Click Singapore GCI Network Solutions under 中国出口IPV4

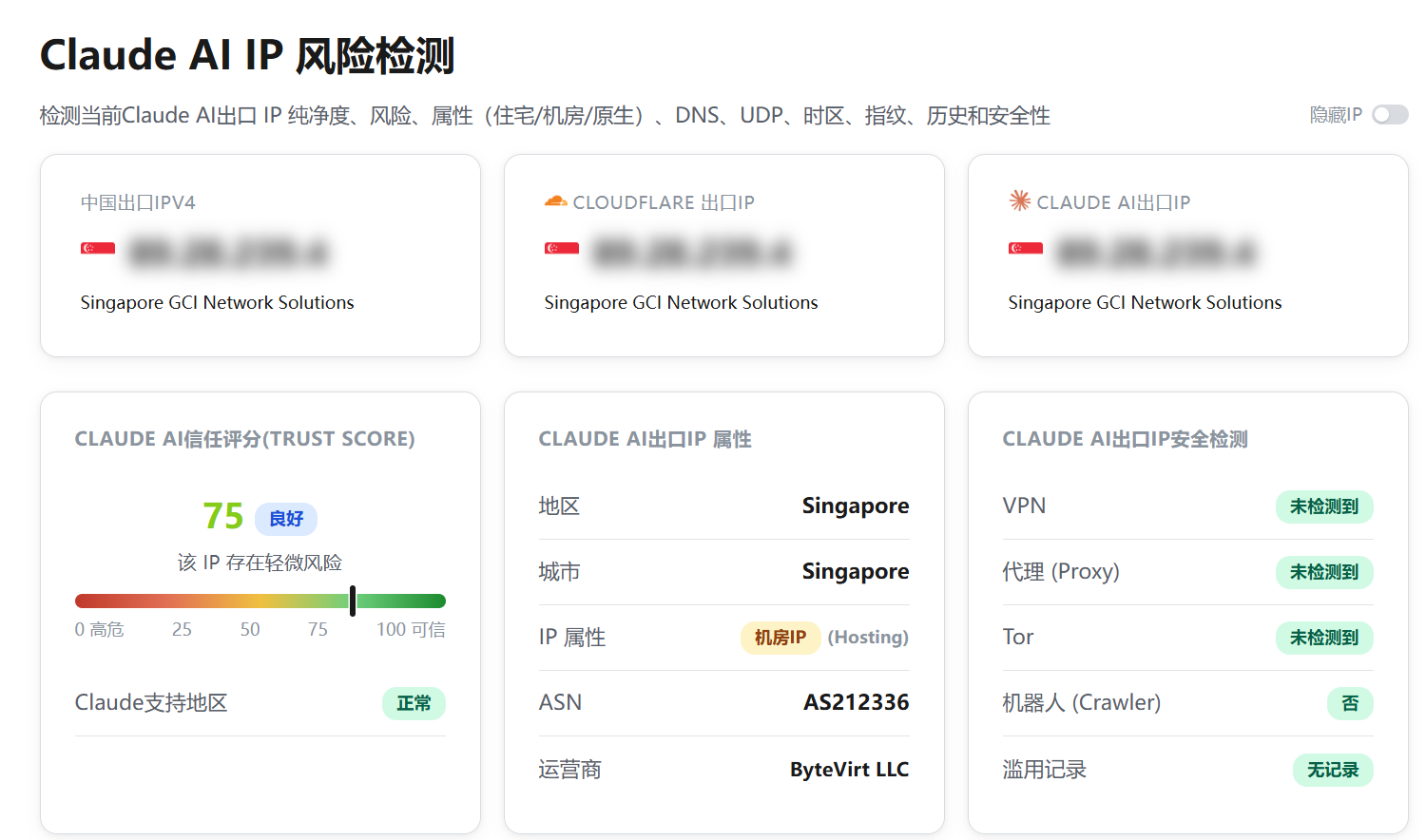click(x=218, y=302)
